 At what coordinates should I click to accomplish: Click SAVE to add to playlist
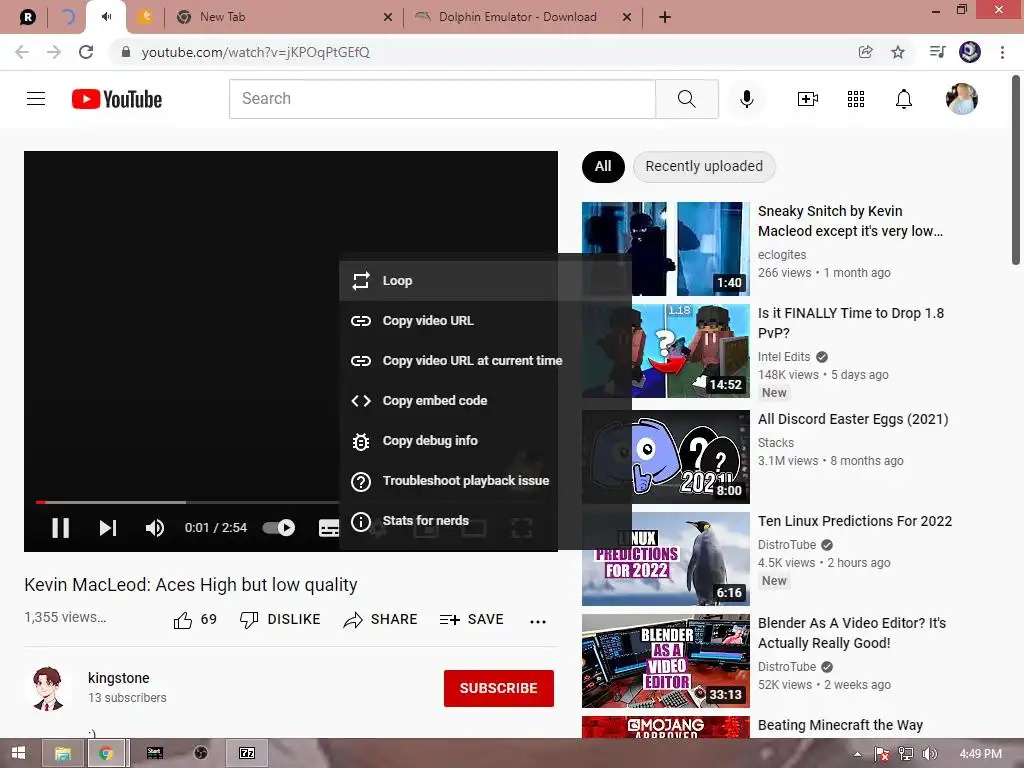click(472, 620)
